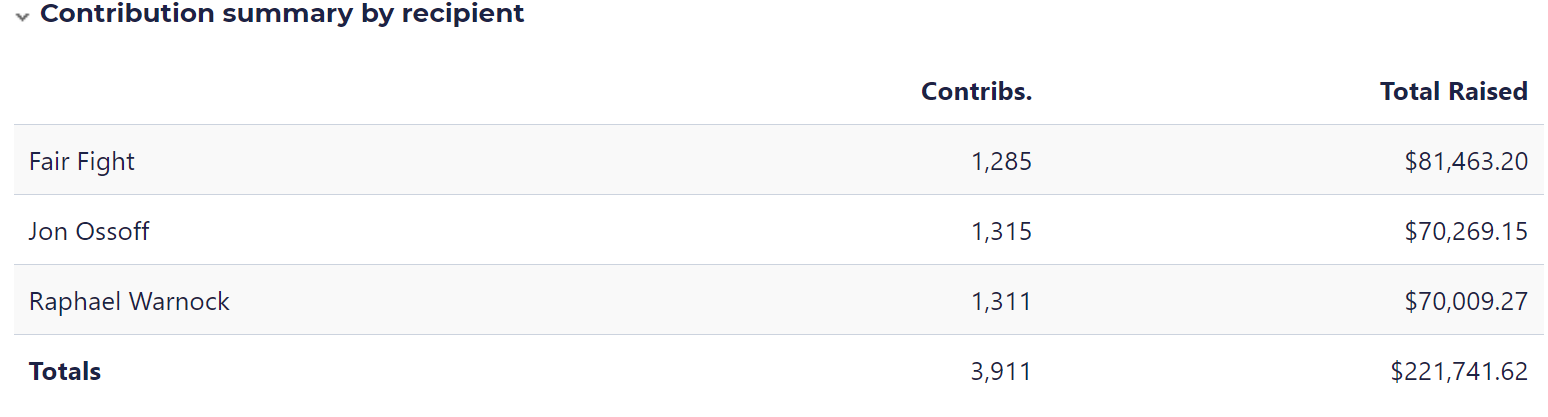Viewport: 1548px width, 417px height.
Task: Open the Raphael Warnock recipient name
Action: [129, 301]
